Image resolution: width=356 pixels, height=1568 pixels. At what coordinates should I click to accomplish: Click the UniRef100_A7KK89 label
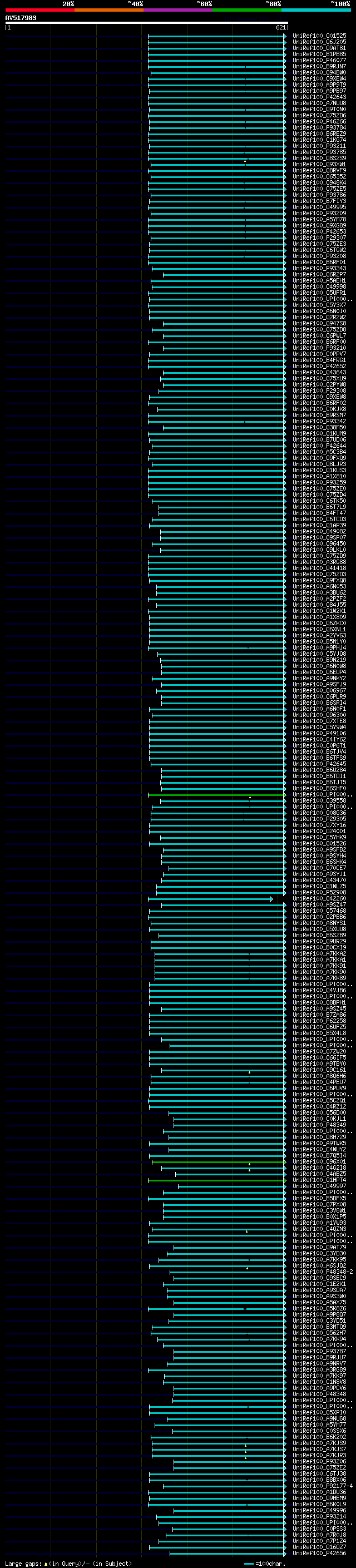(x=319, y=978)
